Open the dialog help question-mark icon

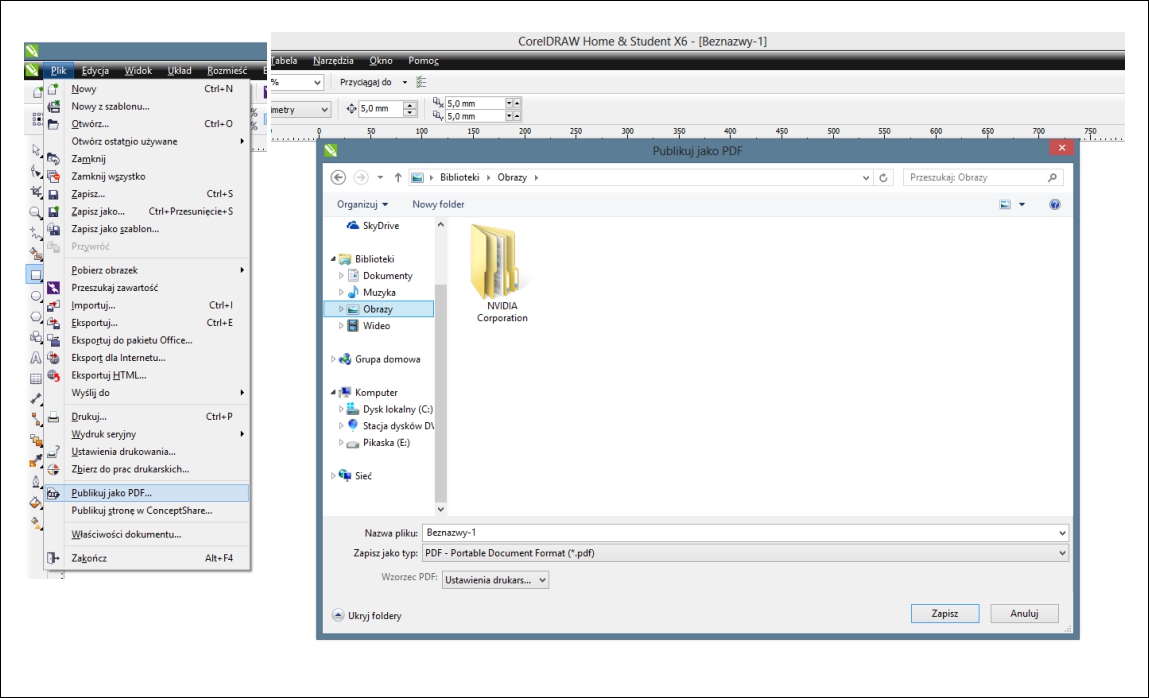[x=1054, y=204]
